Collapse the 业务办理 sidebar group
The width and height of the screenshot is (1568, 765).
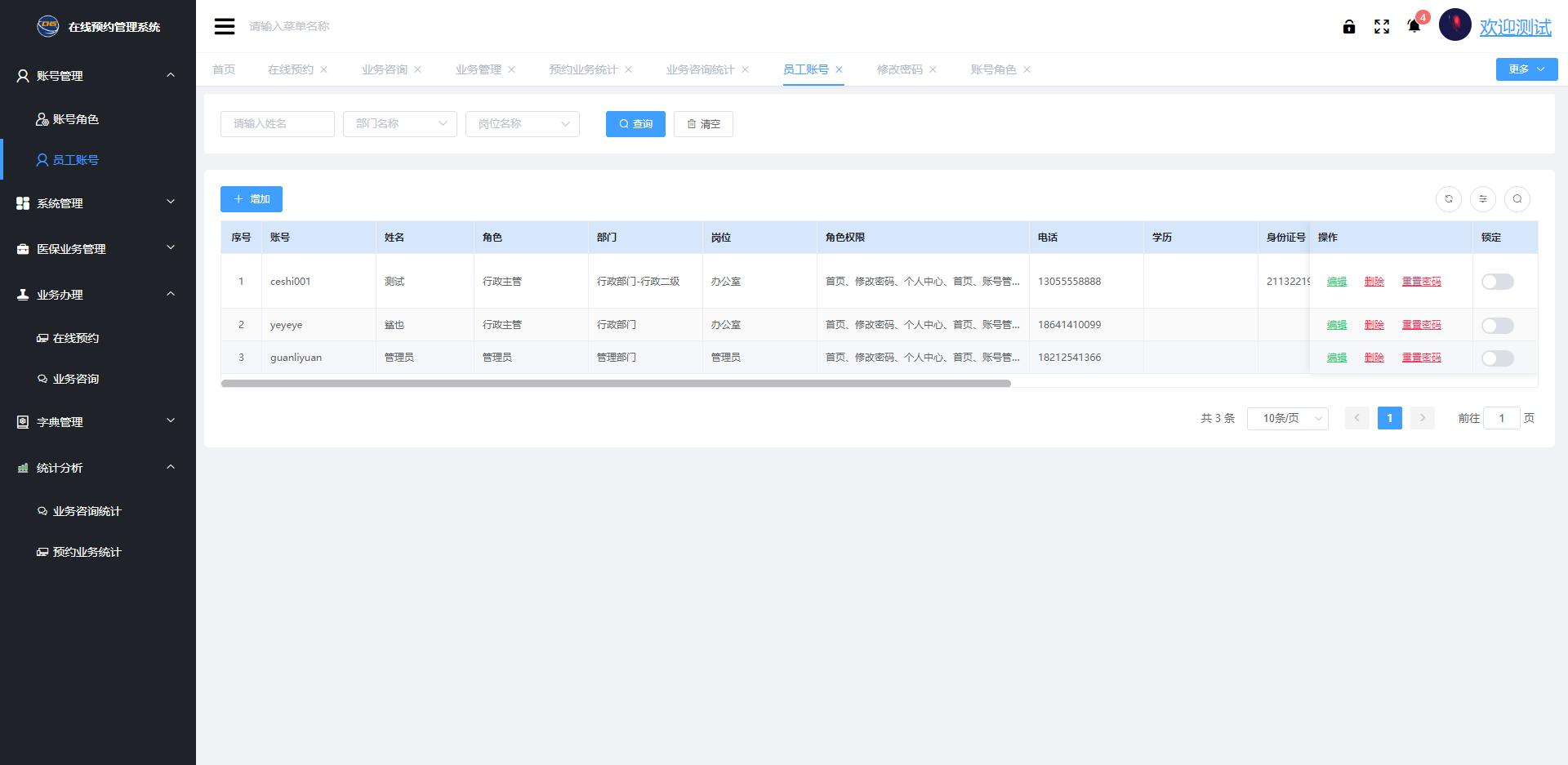click(98, 295)
